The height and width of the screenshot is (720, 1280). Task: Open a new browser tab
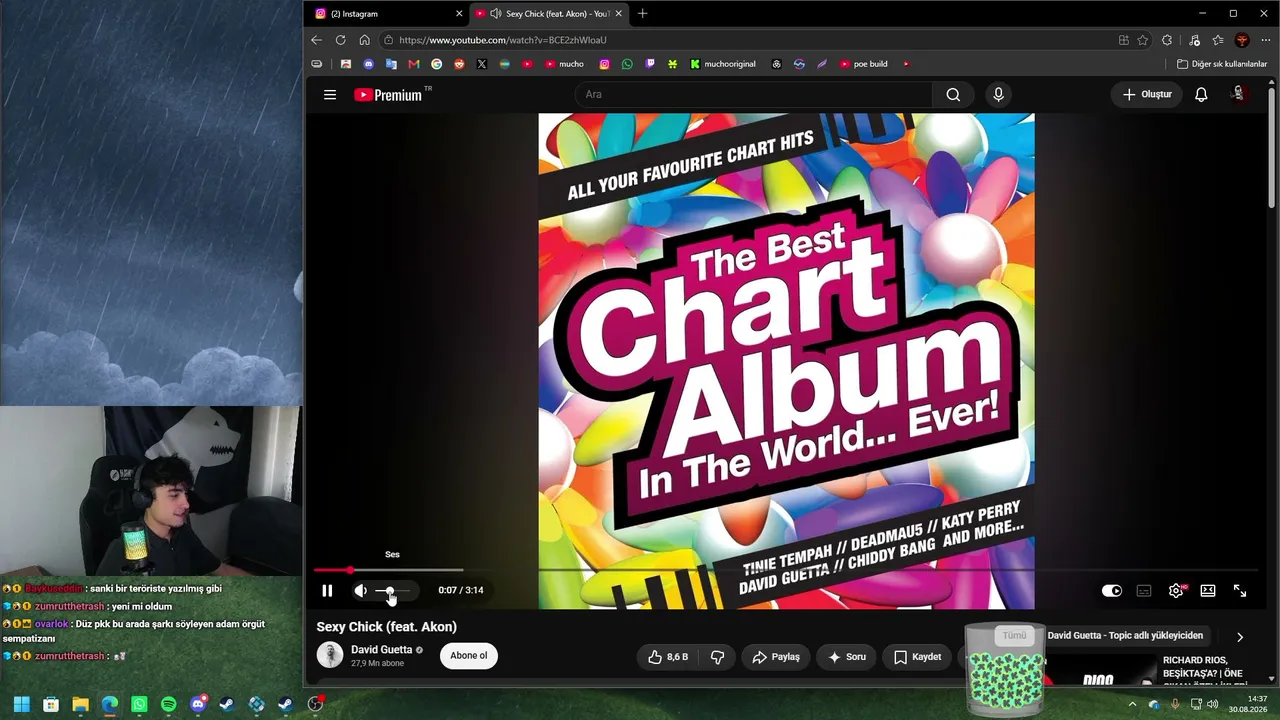[642, 14]
